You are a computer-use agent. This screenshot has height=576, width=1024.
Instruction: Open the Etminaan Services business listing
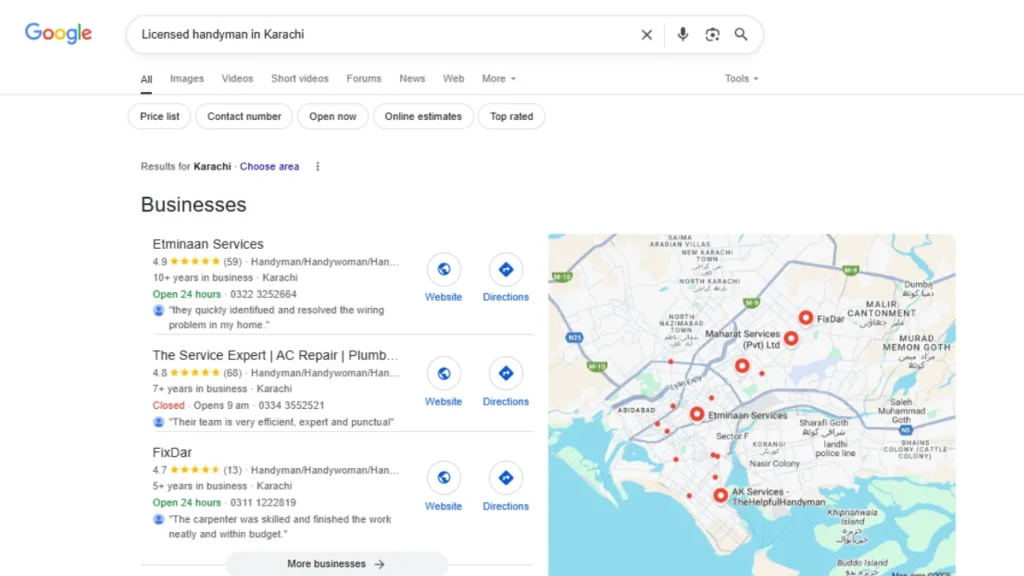pos(208,244)
